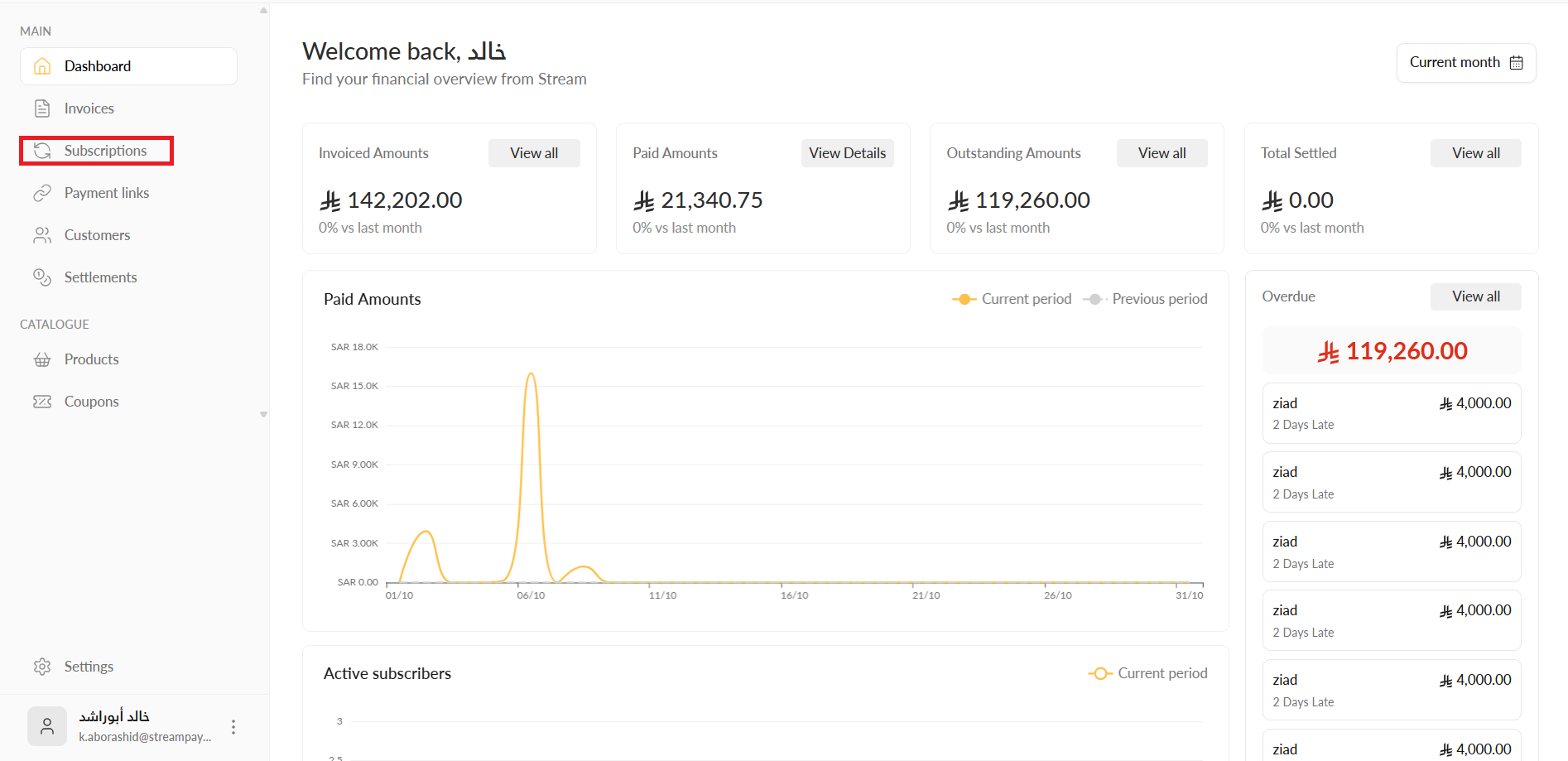Image resolution: width=1568 pixels, height=761 pixels.
Task: Click the Customers people icon
Action: (42, 235)
